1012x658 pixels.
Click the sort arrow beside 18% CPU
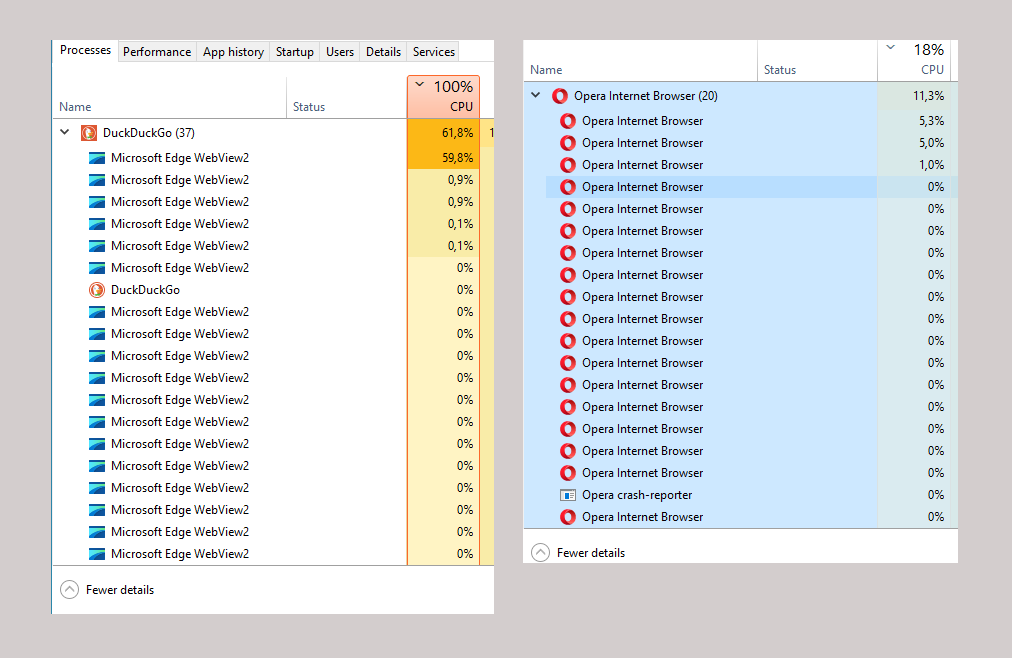[891, 48]
